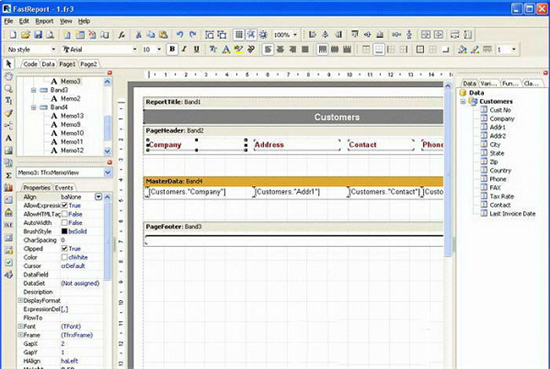Screen dimensions: 550x369
Task: Collapse the Band4 tree node
Action: 34,107
